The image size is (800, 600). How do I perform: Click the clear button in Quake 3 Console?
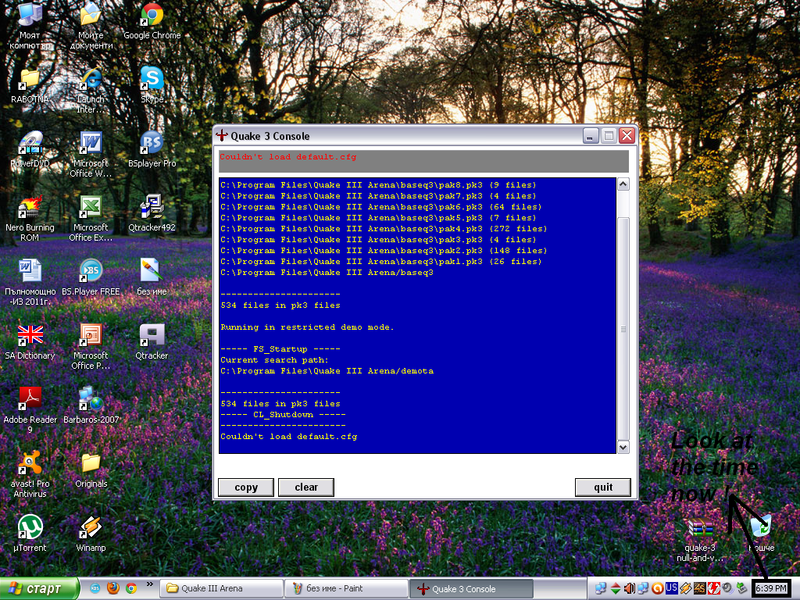point(306,487)
